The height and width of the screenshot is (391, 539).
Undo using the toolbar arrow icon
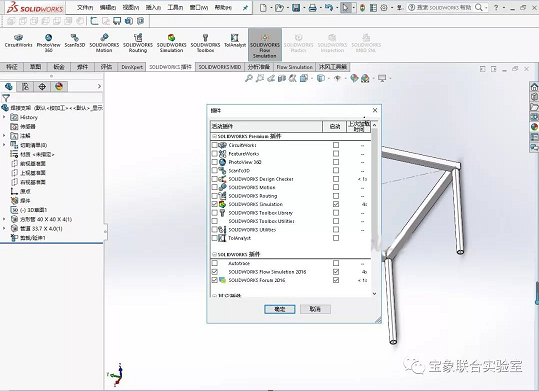coord(329,8)
